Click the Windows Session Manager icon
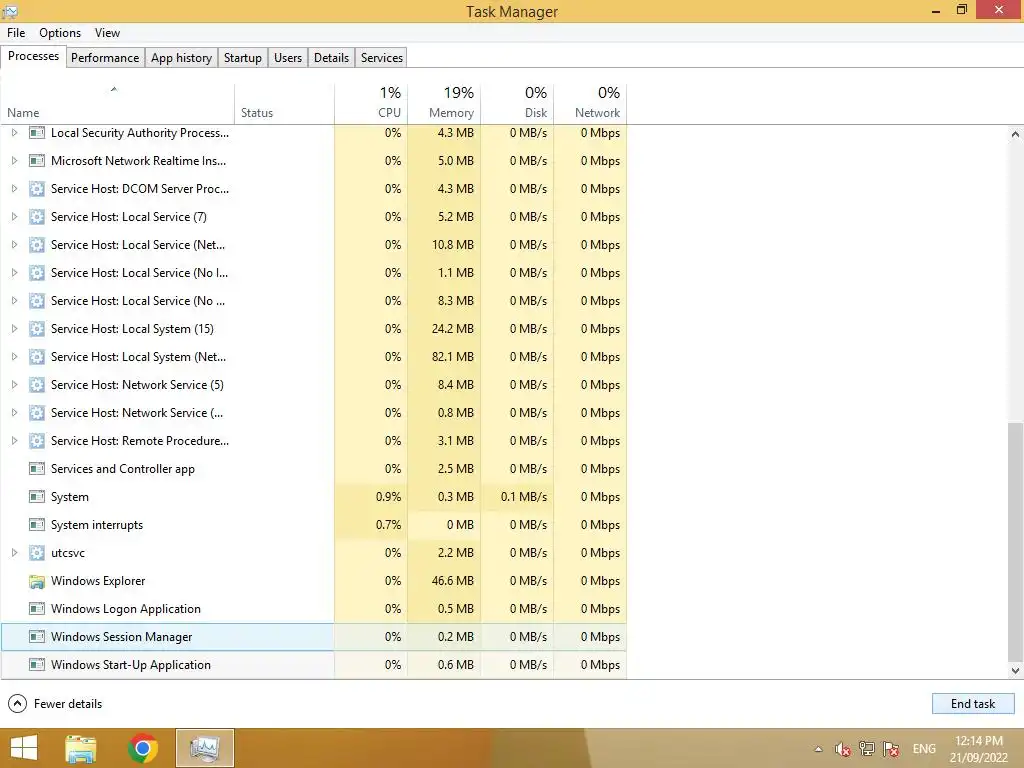 click(x=37, y=637)
